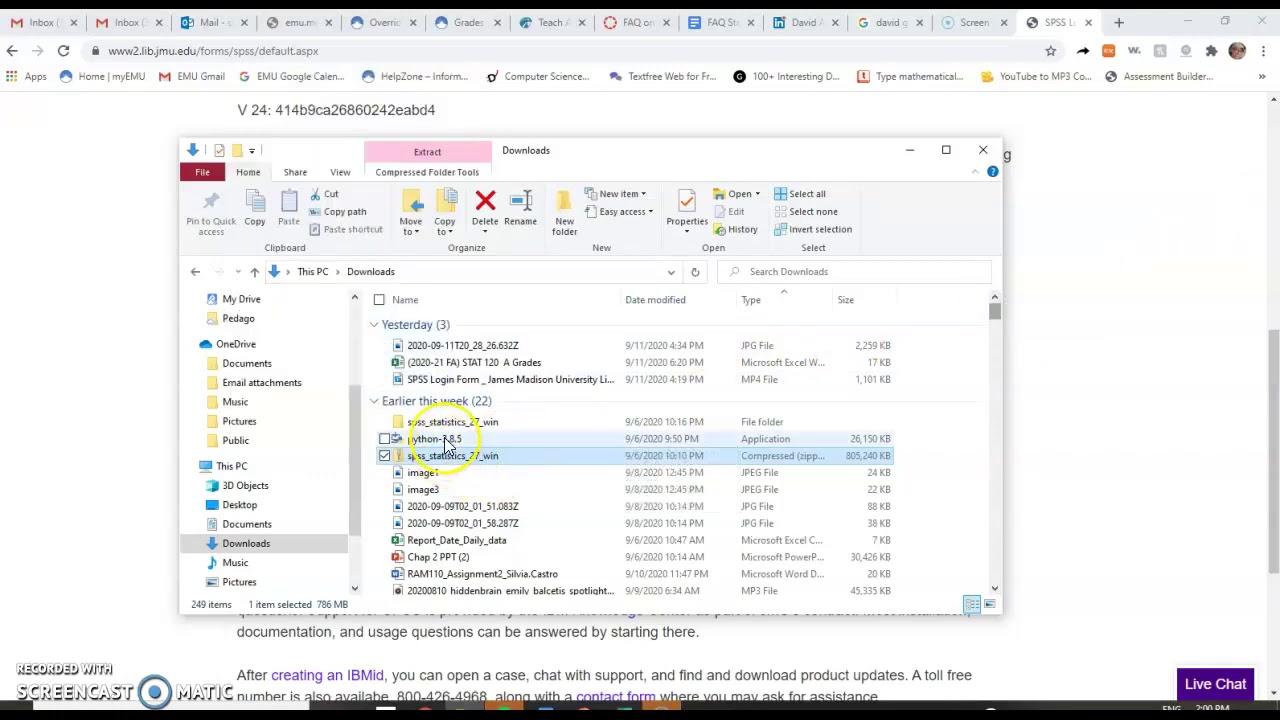Select Downloads in the navigation pane

(245, 543)
